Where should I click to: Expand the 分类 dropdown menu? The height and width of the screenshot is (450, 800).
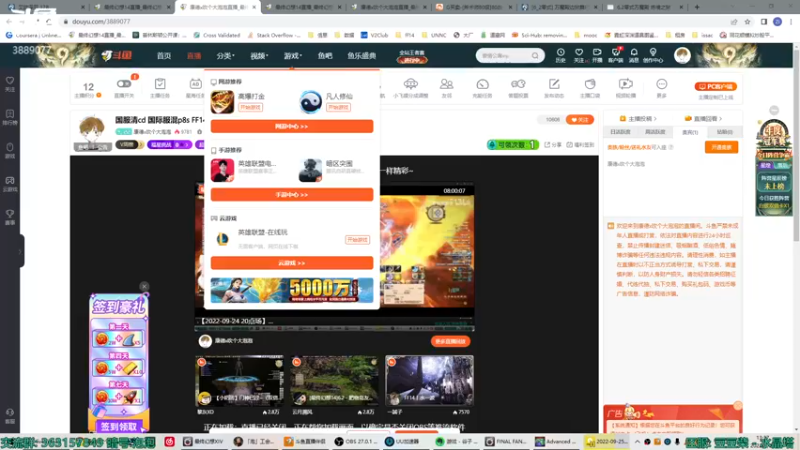coord(225,56)
